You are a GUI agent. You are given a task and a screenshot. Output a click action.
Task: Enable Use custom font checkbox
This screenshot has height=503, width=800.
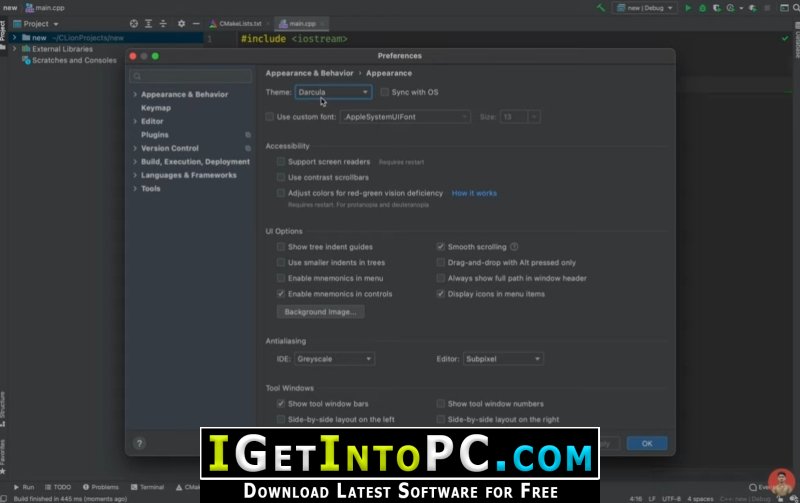[269, 117]
